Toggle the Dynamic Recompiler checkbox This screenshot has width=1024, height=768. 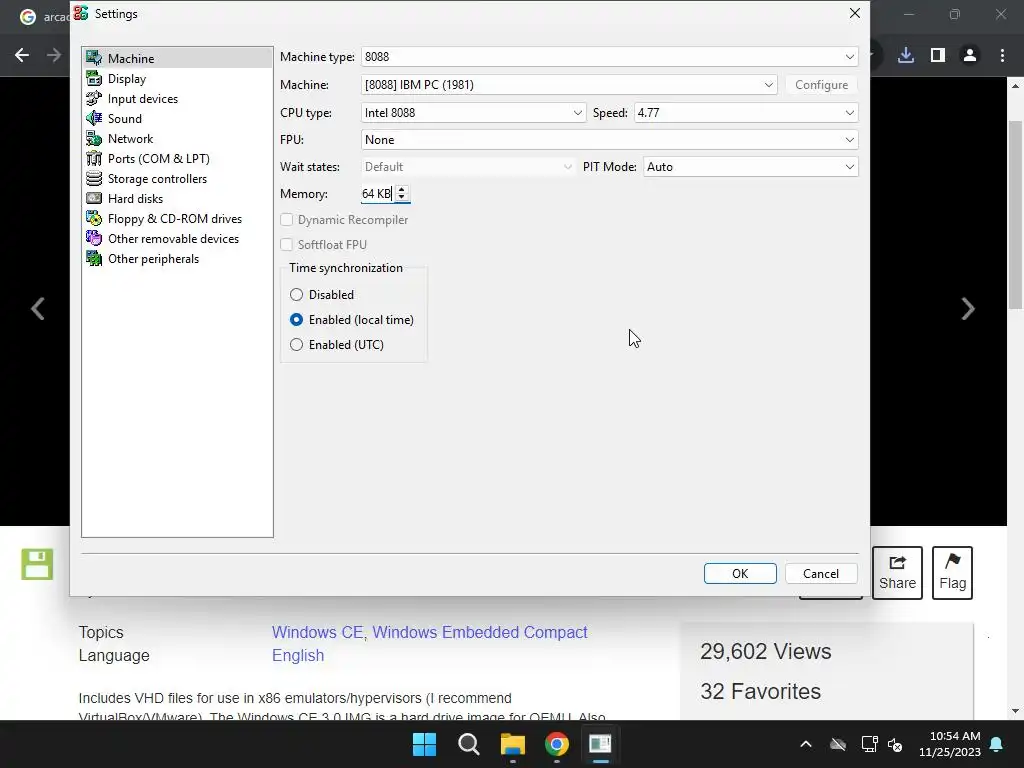287,219
